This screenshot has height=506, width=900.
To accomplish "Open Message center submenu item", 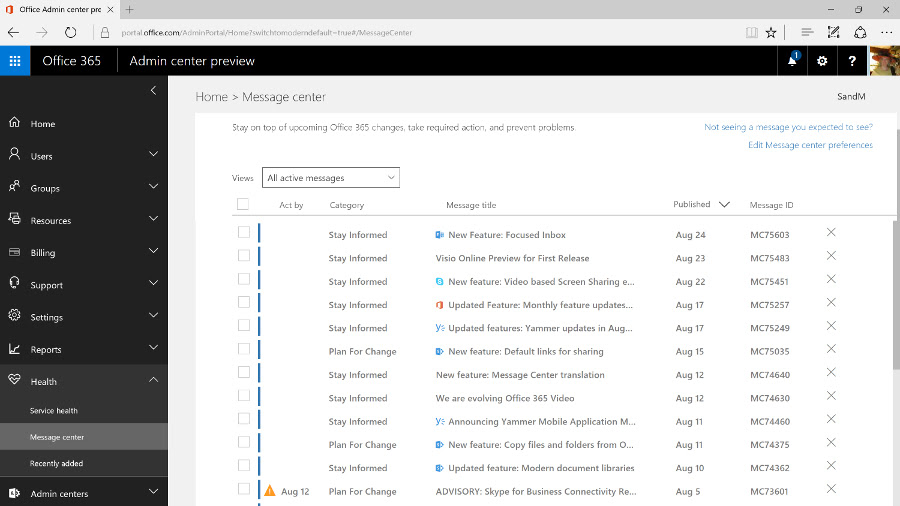I will click(57, 437).
